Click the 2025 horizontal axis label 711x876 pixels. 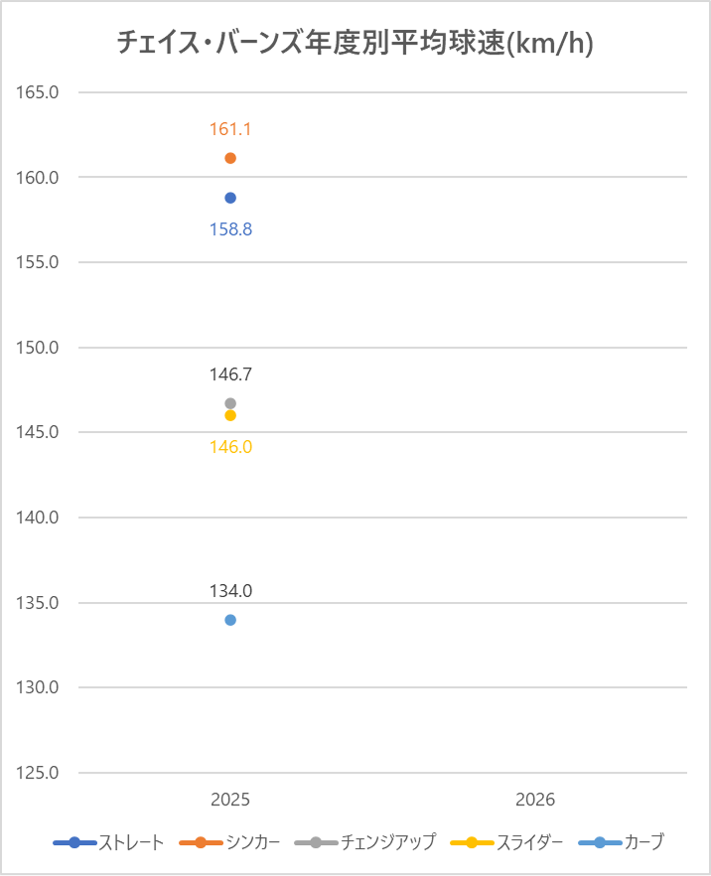coord(230,801)
